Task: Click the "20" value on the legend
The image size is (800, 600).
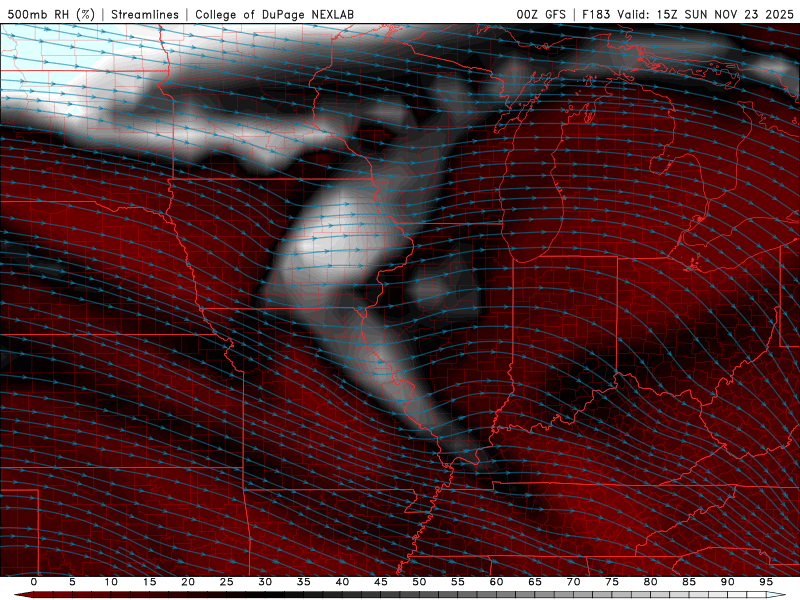Action: tap(188, 582)
